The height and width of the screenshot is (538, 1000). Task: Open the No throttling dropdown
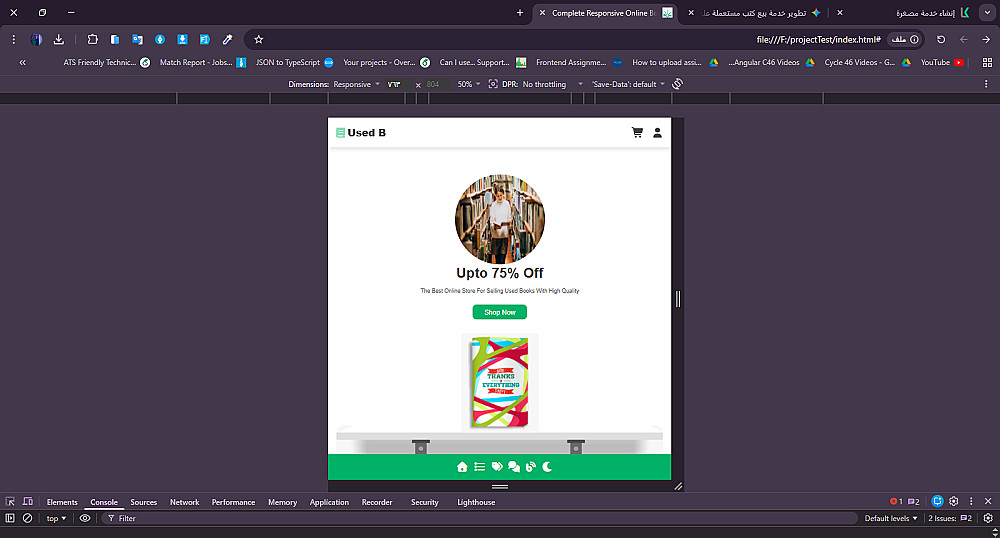pos(552,84)
